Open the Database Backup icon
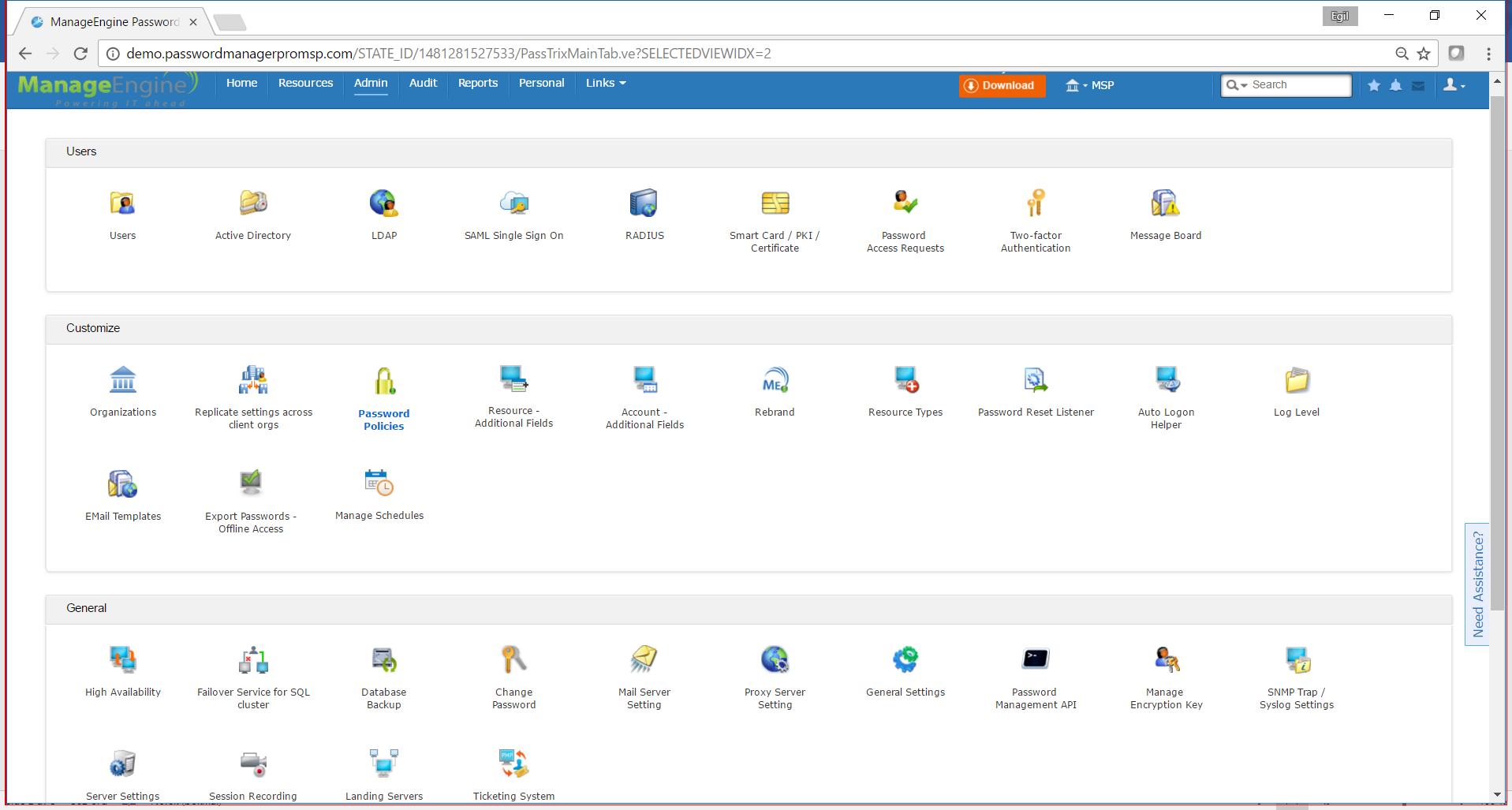This screenshot has height=810, width=1512. click(x=384, y=660)
